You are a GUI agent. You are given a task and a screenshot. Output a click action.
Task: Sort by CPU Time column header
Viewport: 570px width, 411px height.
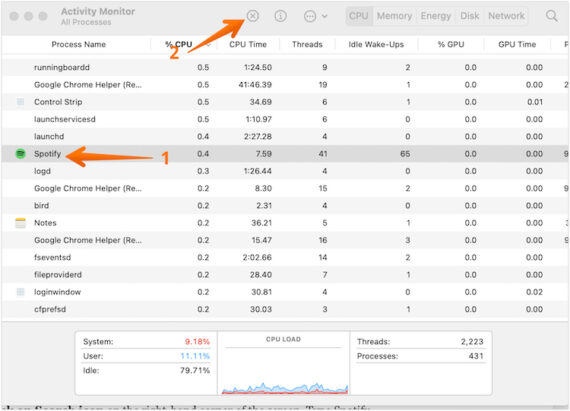pyautogui.click(x=248, y=44)
